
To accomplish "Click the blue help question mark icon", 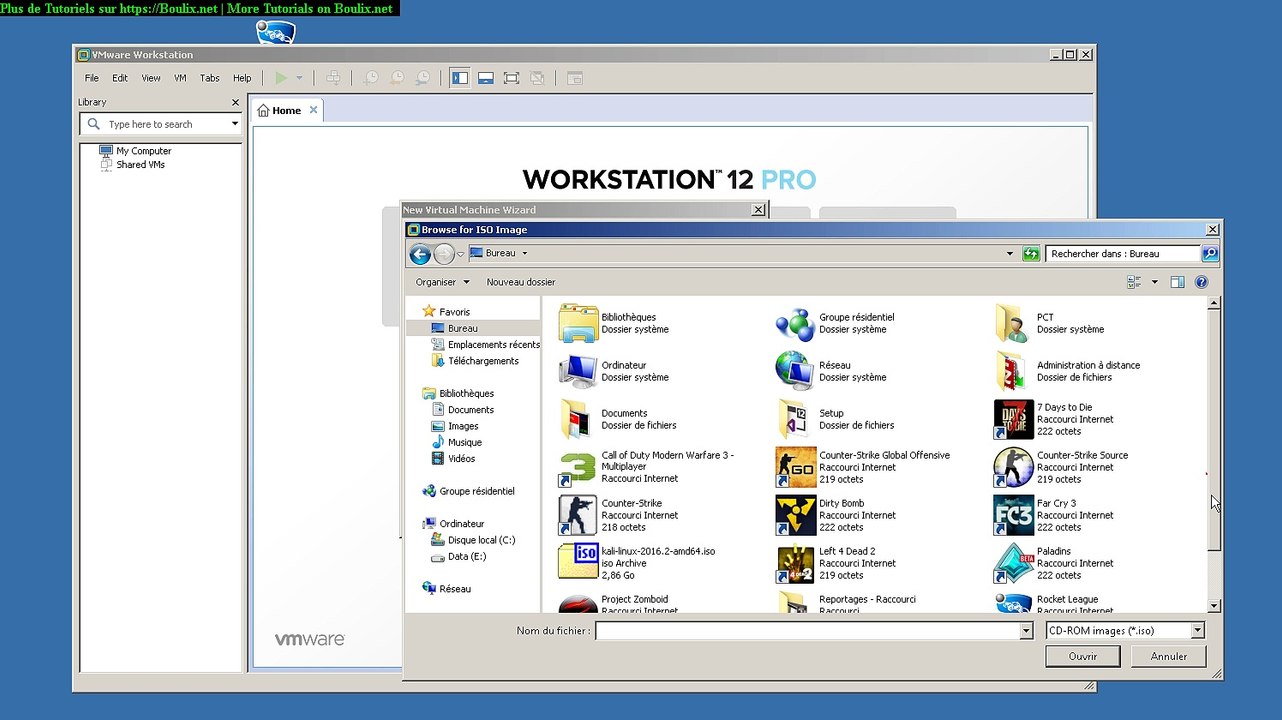I will point(1202,282).
